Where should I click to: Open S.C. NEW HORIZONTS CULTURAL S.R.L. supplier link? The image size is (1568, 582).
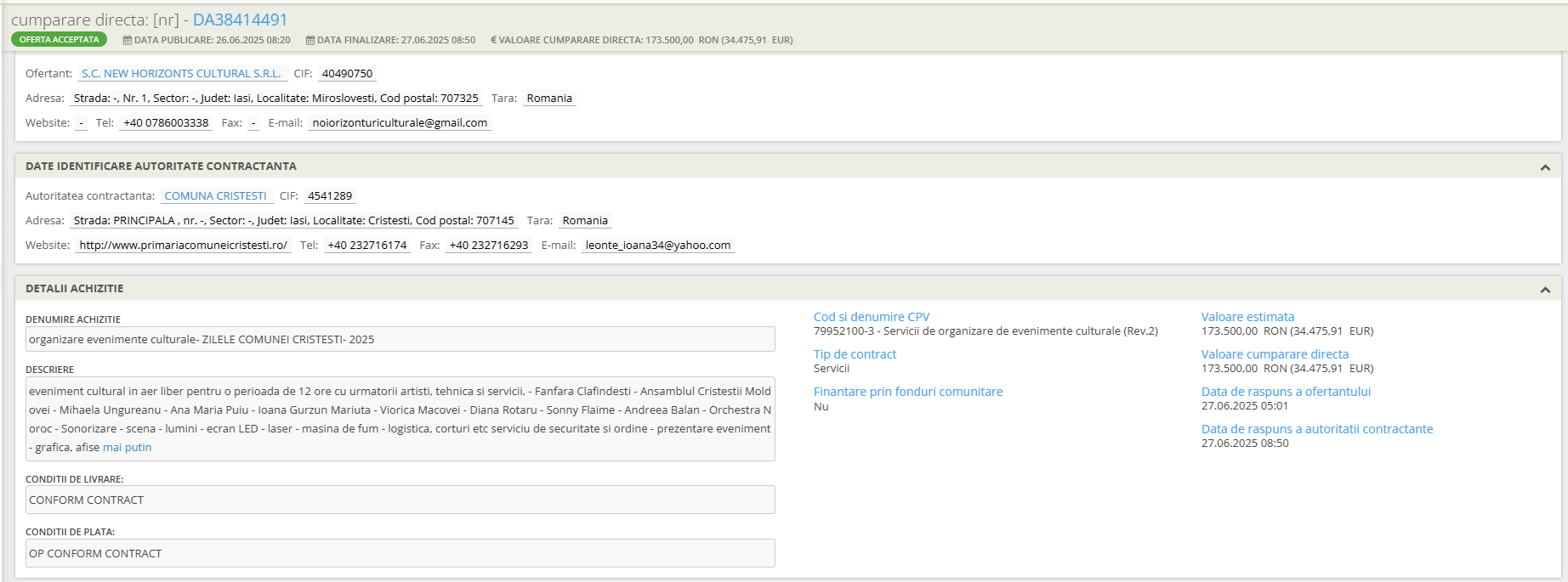point(181,74)
